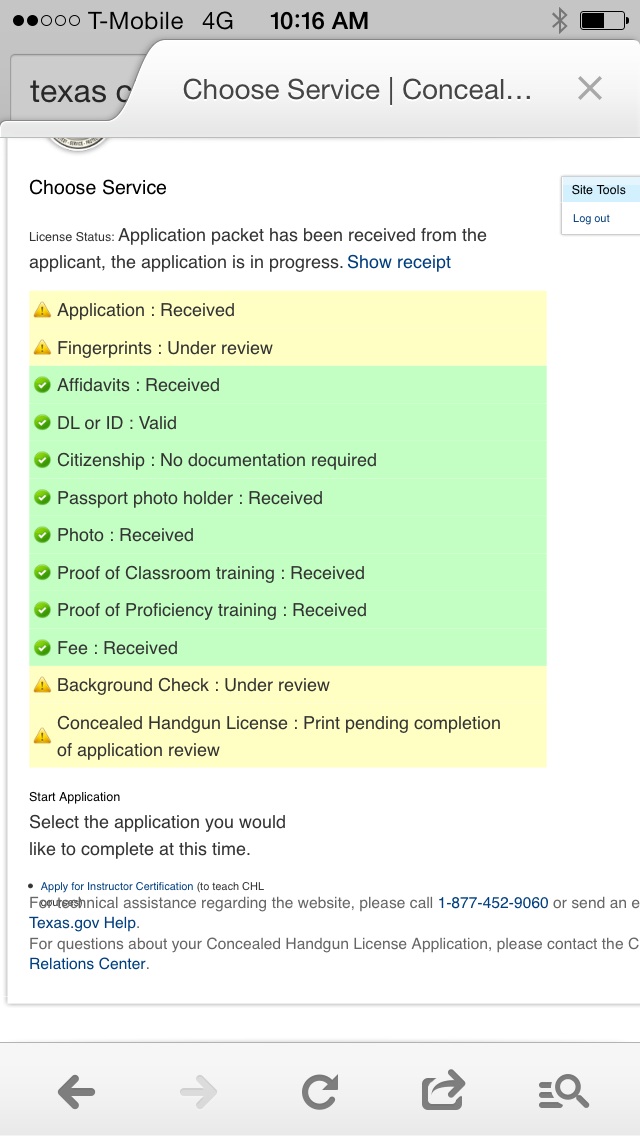Image resolution: width=640 pixels, height=1136 pixels.
Task: Select the Choose Service | Conceal… tab
Action: [356, 90]
